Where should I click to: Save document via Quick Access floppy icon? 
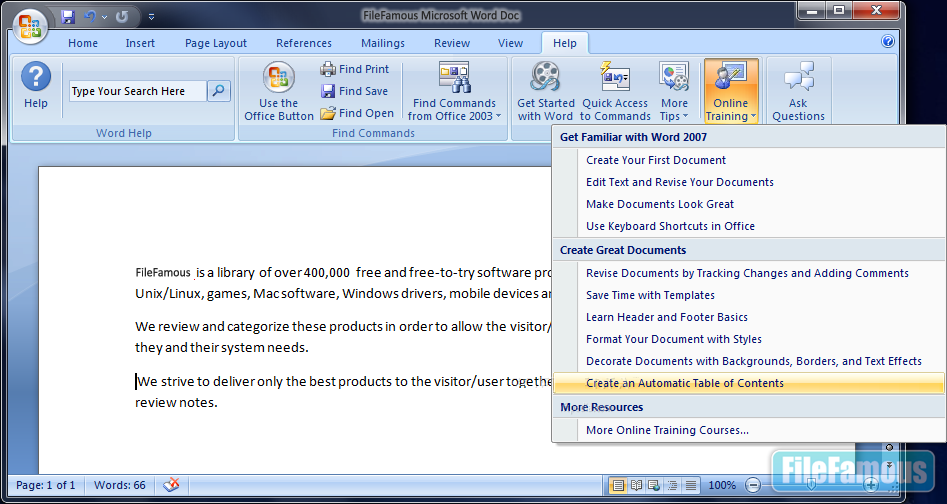coord(68,16)
